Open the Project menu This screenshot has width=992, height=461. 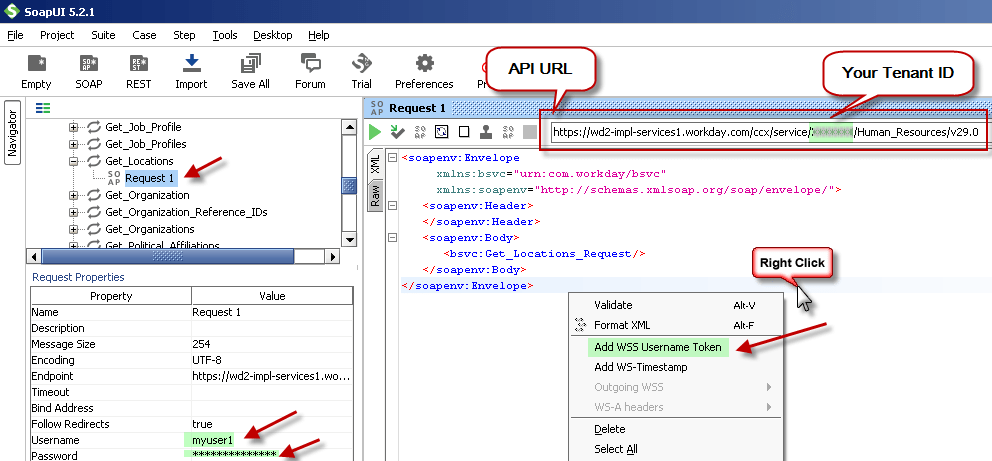click(57, 35)
